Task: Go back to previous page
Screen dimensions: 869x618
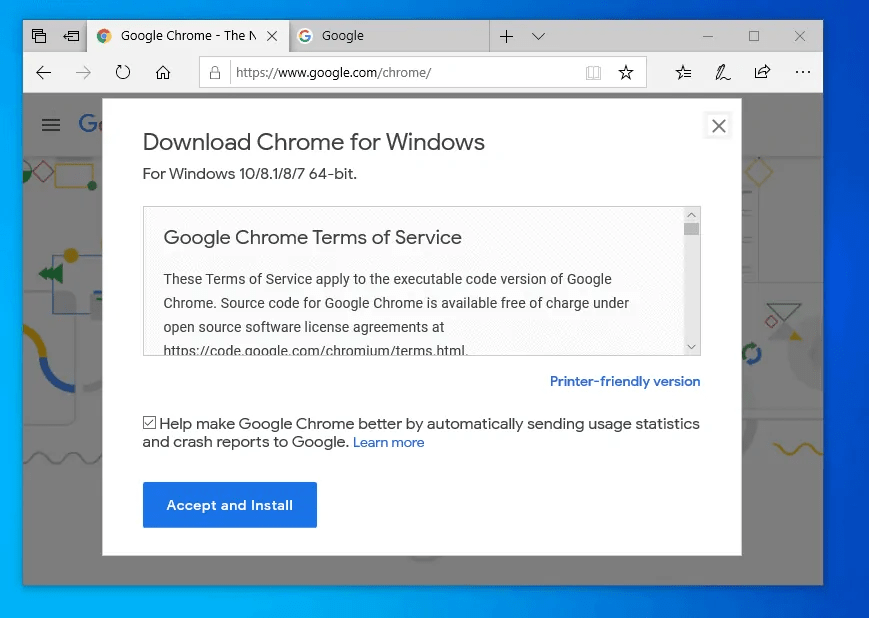Action: pos(43,73)
